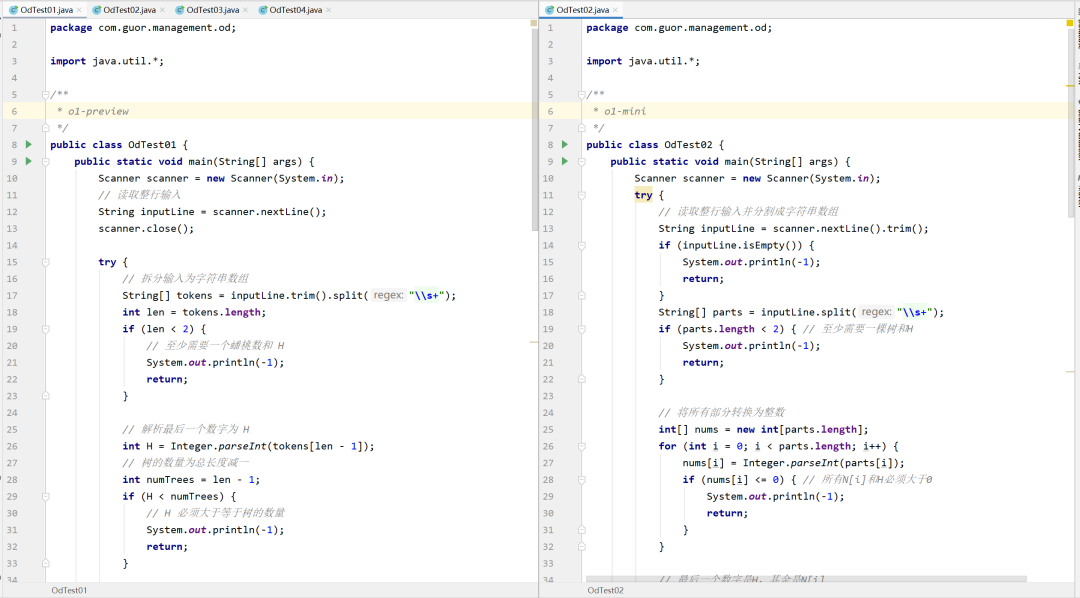Run the main method in the OdTest02 editor
Image resolution: width=1080 pixels, height=598 pixels.
(565, 161)
